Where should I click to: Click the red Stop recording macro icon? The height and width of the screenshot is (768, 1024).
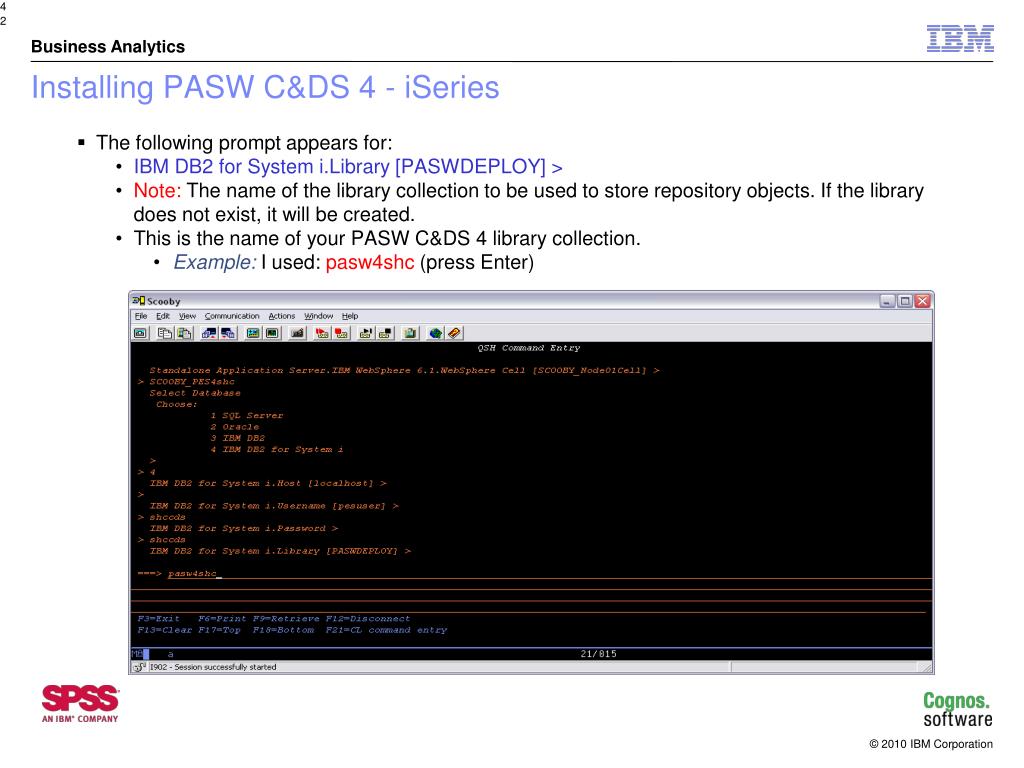[341, 334]
